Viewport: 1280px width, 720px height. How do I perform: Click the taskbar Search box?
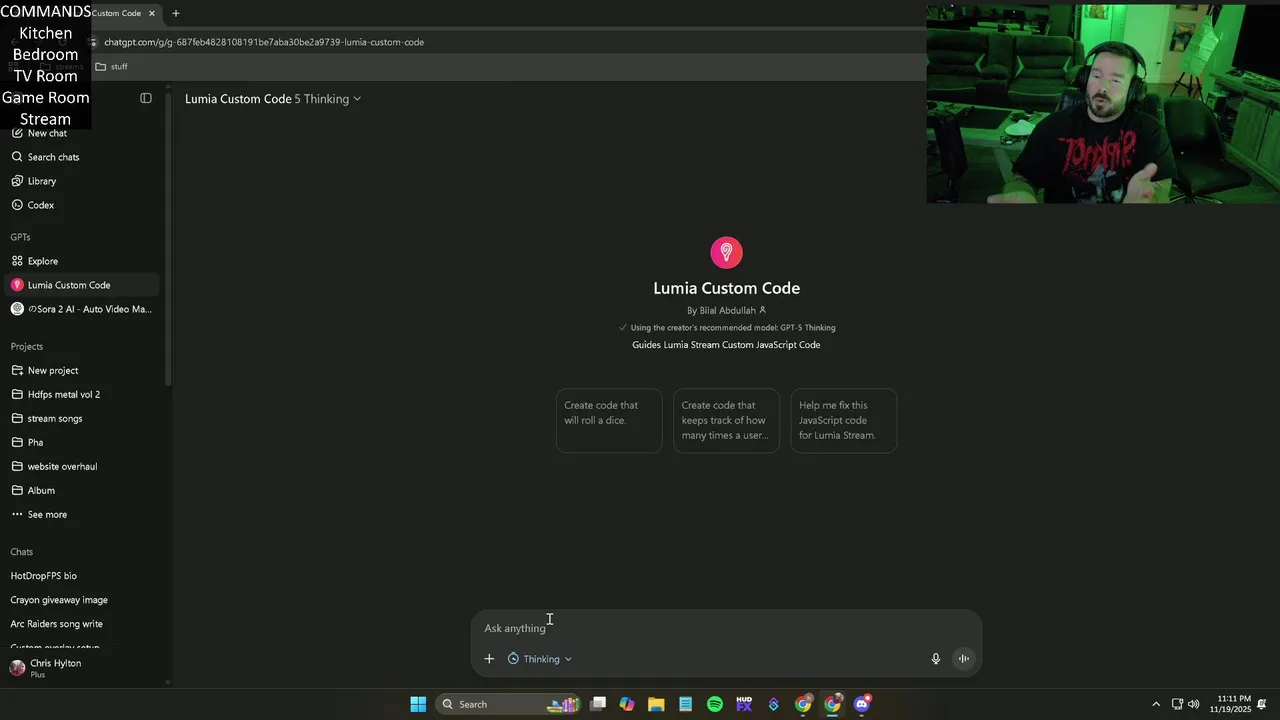[x=510, y=704]
